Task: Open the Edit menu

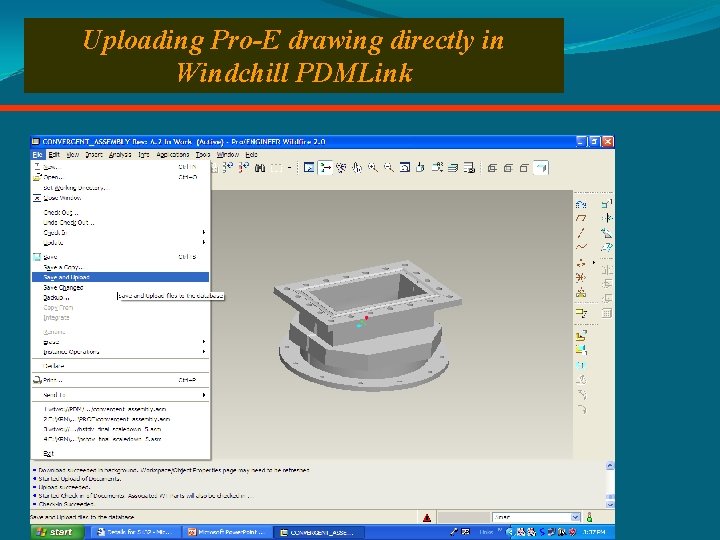Action: click(x=54, y=155)
